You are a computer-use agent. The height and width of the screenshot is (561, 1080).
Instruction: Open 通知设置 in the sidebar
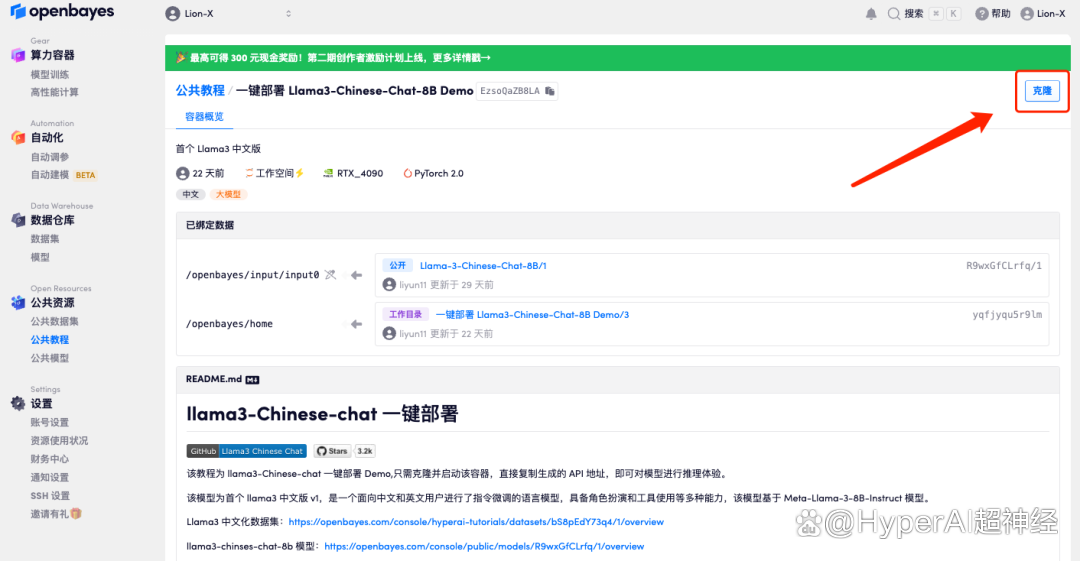(50, 478)
